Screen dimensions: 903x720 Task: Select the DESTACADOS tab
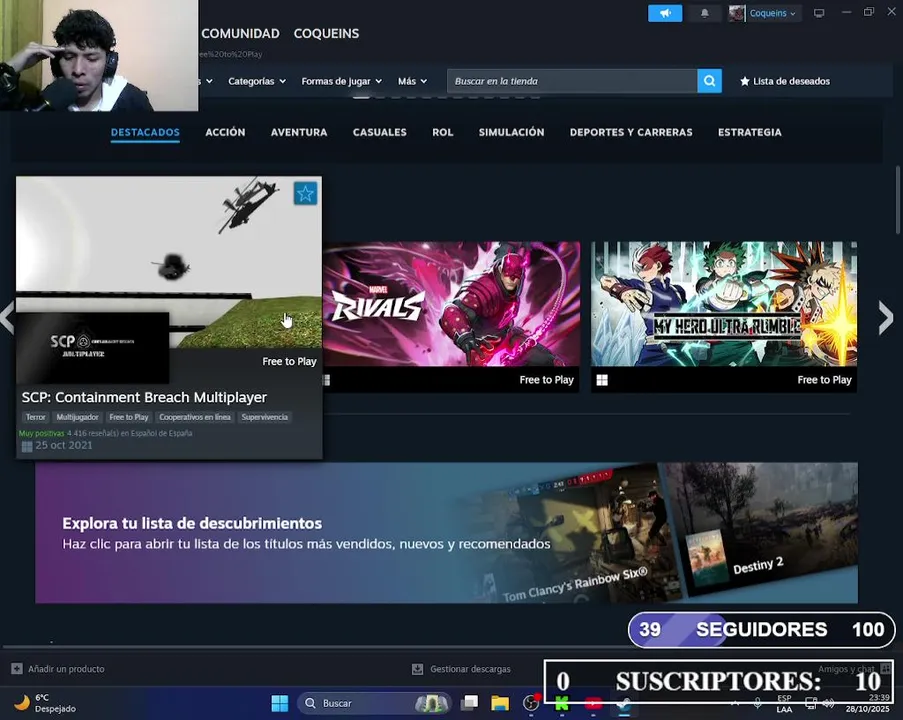[145, 132]
